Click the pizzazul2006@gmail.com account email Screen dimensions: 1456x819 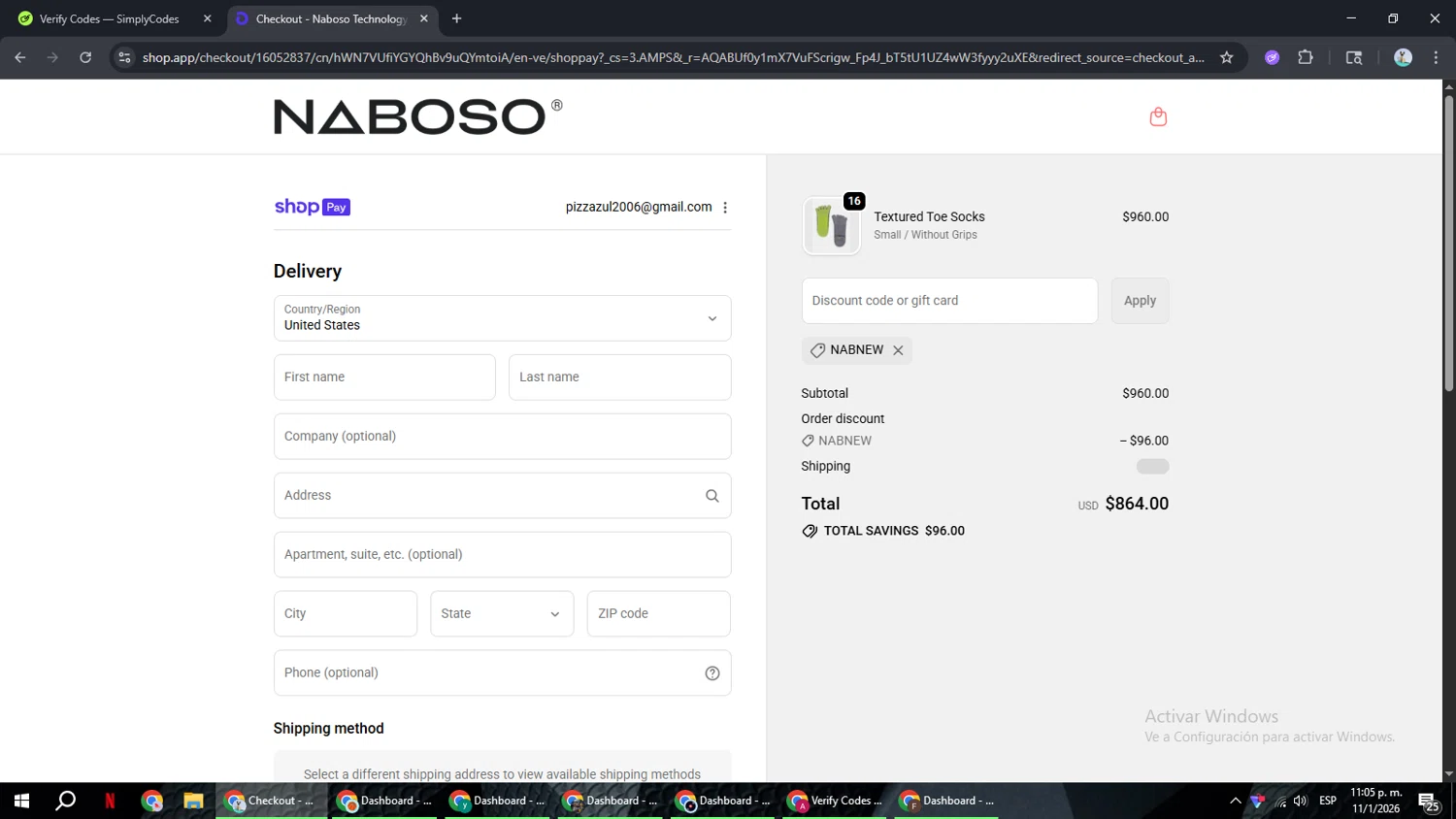[x=639, y=207]
